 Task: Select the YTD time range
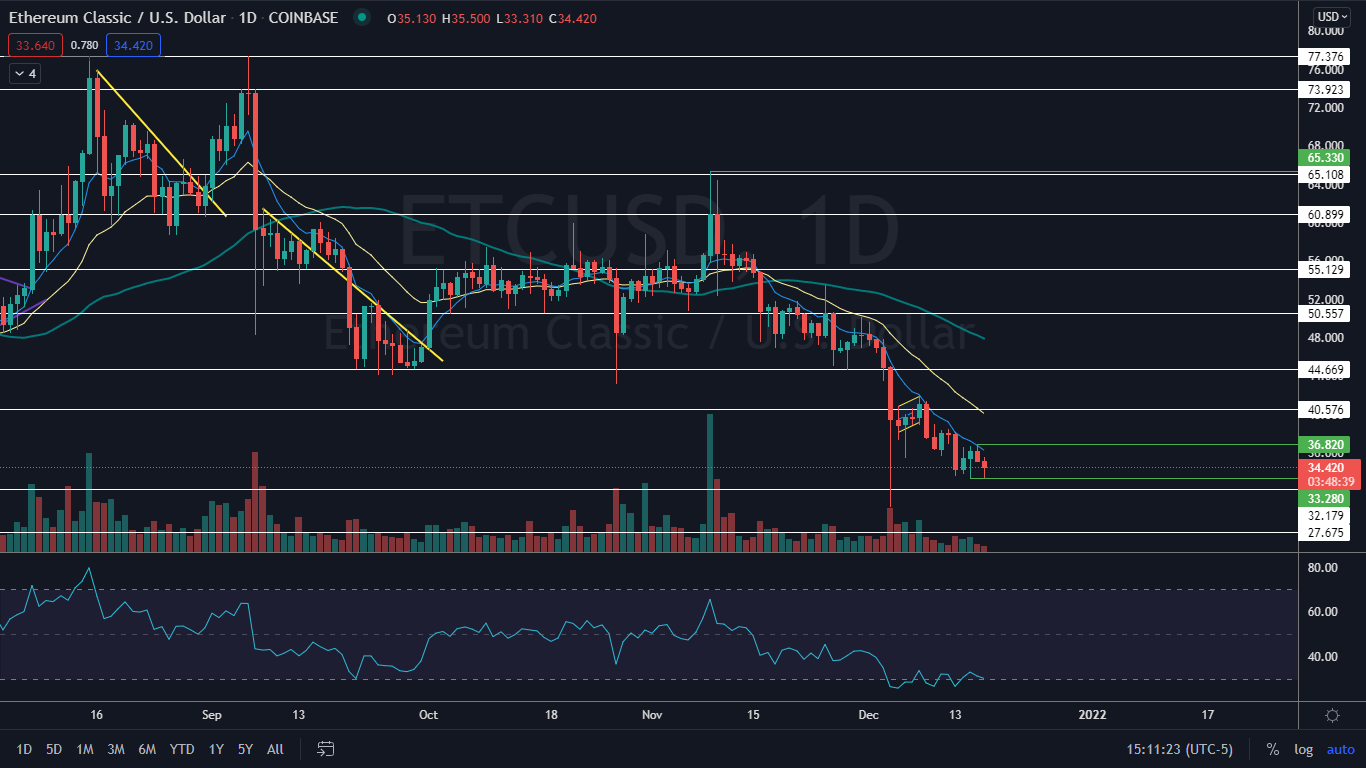pos(182,749)
